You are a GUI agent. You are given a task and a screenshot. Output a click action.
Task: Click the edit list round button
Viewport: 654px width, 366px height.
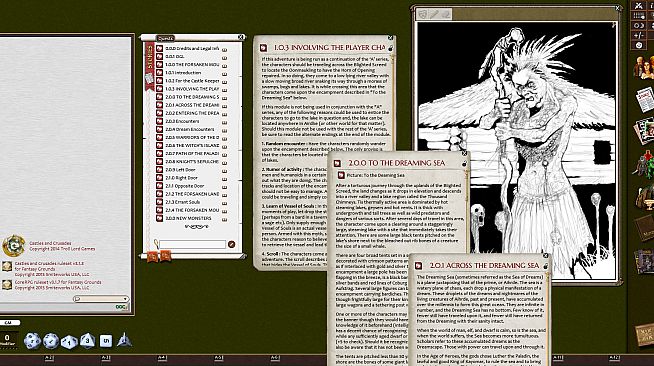(x=231, y=244)
